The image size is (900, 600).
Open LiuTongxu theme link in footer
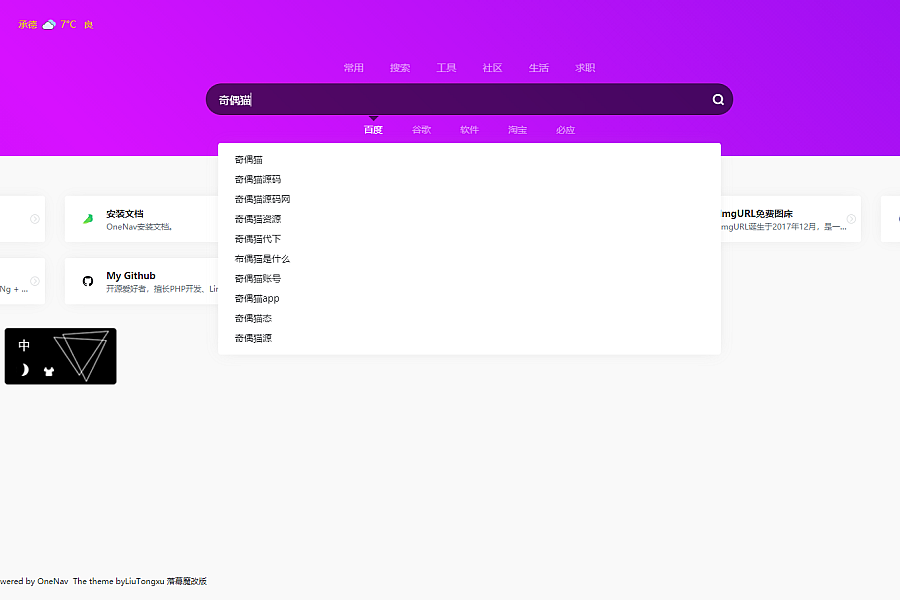[145, 581]
